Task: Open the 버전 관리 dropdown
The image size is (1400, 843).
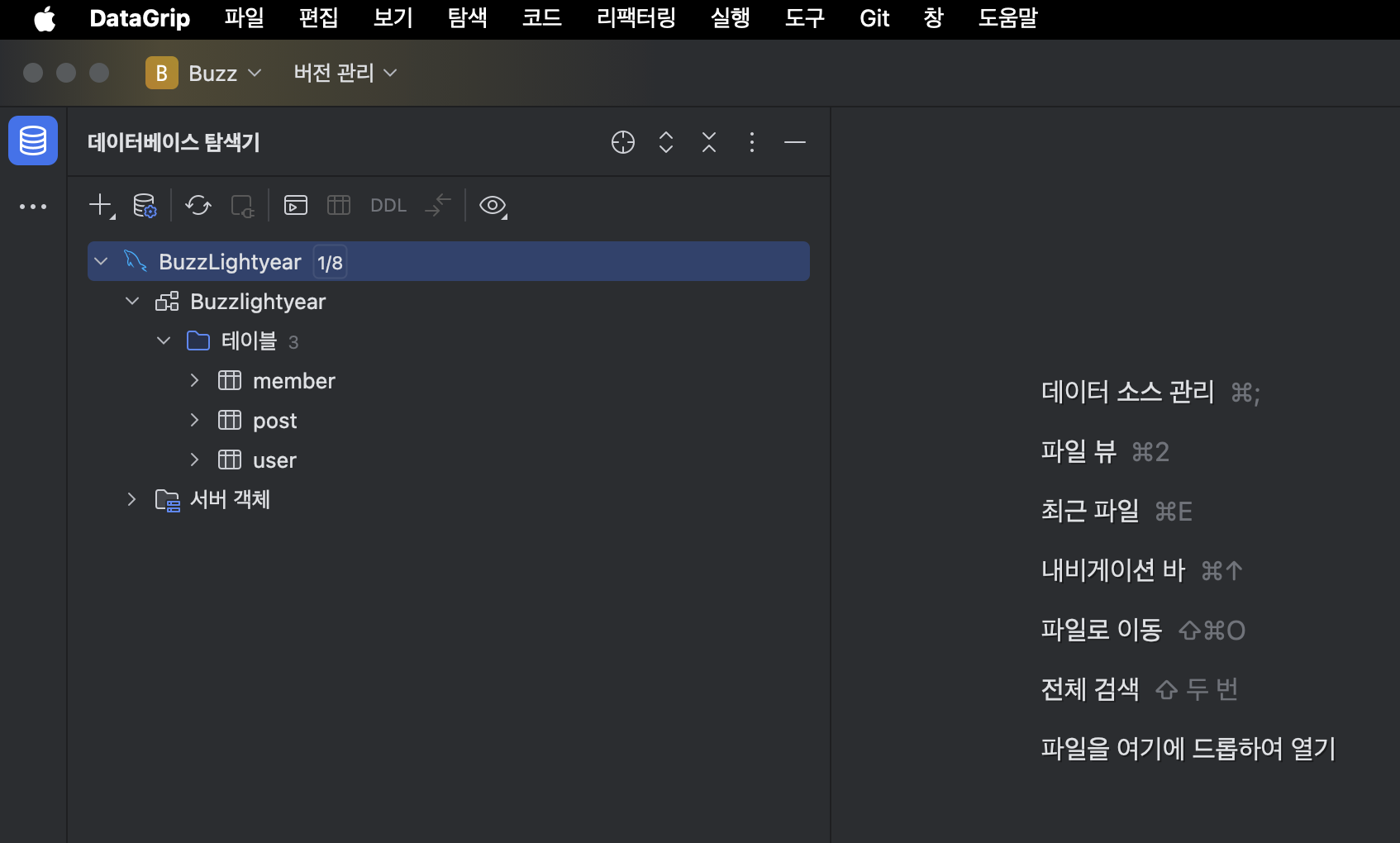Action: (x=345, y=73)
